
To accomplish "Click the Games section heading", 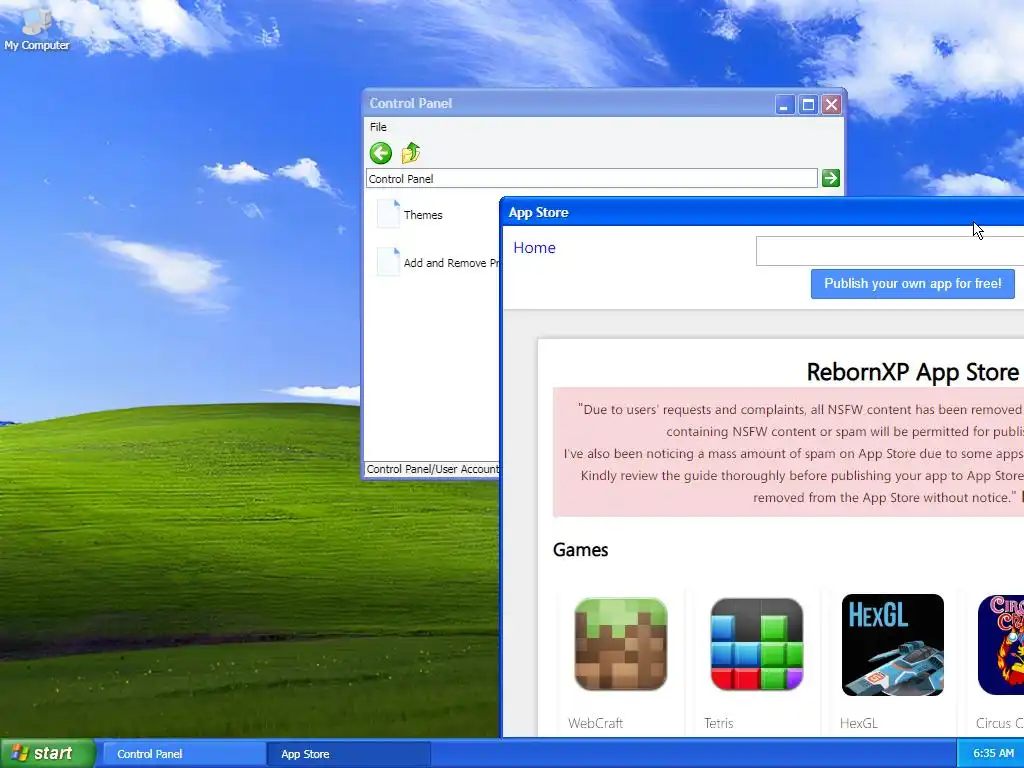I will pos(580,550).
